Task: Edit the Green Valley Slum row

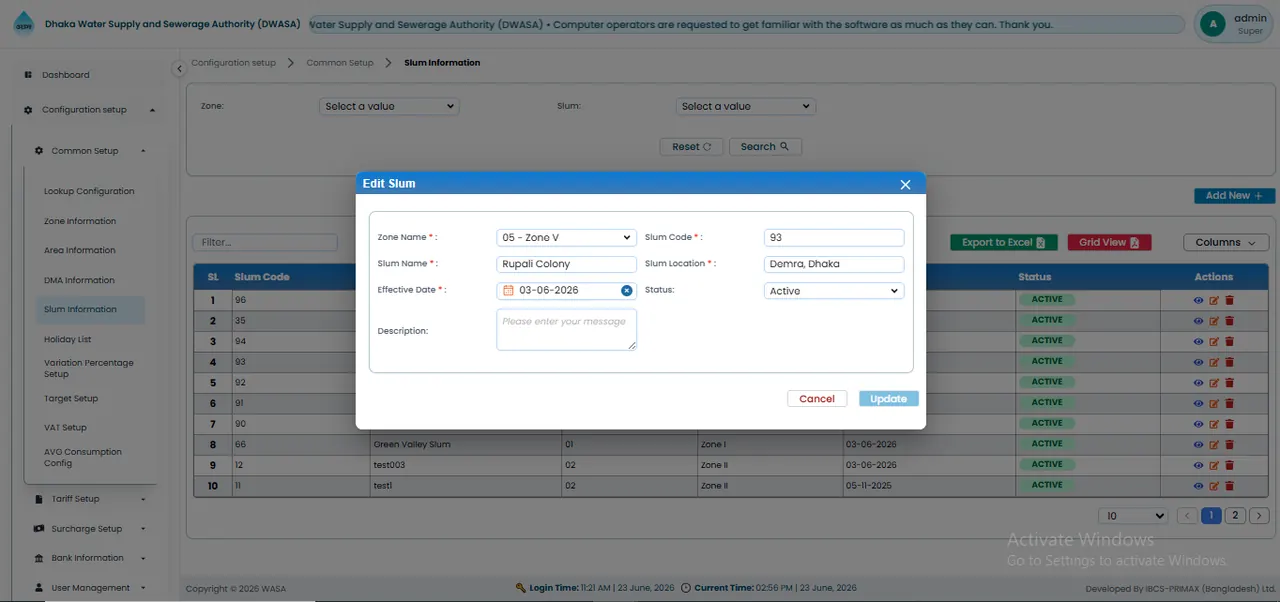Action: click(x=1214, y=444)
